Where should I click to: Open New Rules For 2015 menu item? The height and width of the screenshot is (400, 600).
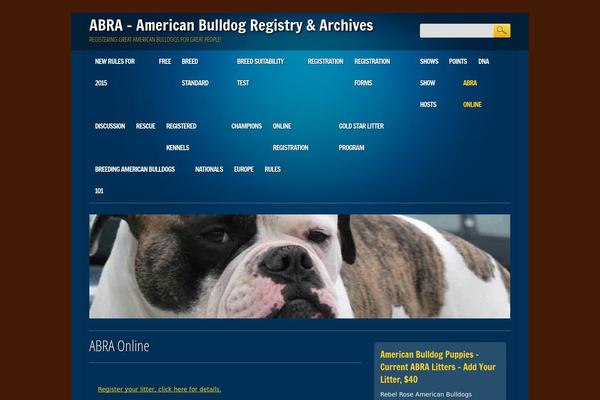(x=115, y=72)
